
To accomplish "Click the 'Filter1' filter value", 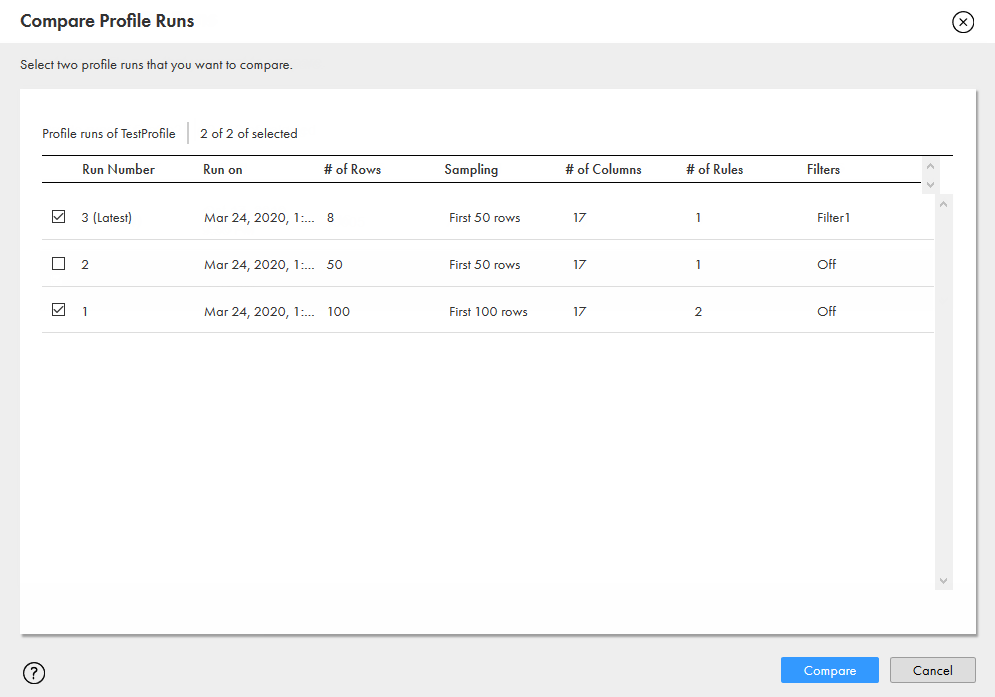I will (x=833, y=218).
